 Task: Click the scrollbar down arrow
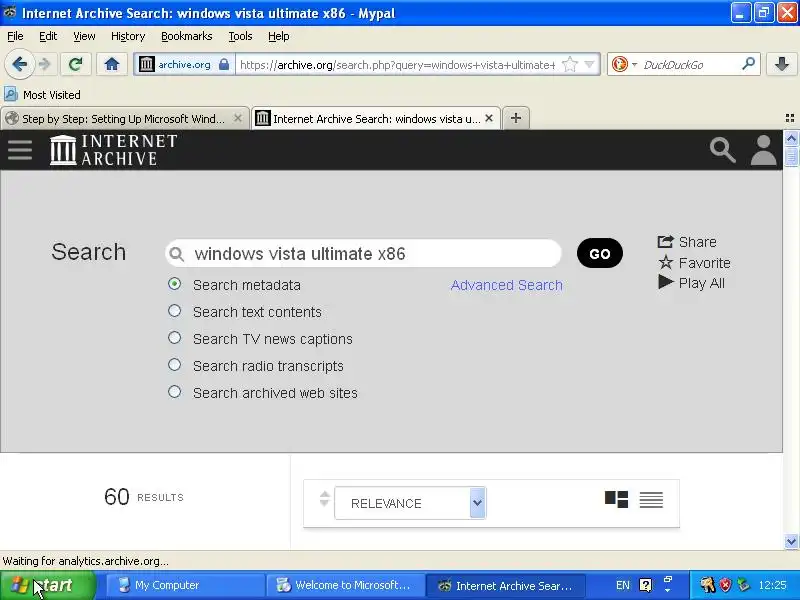[791, 542]
